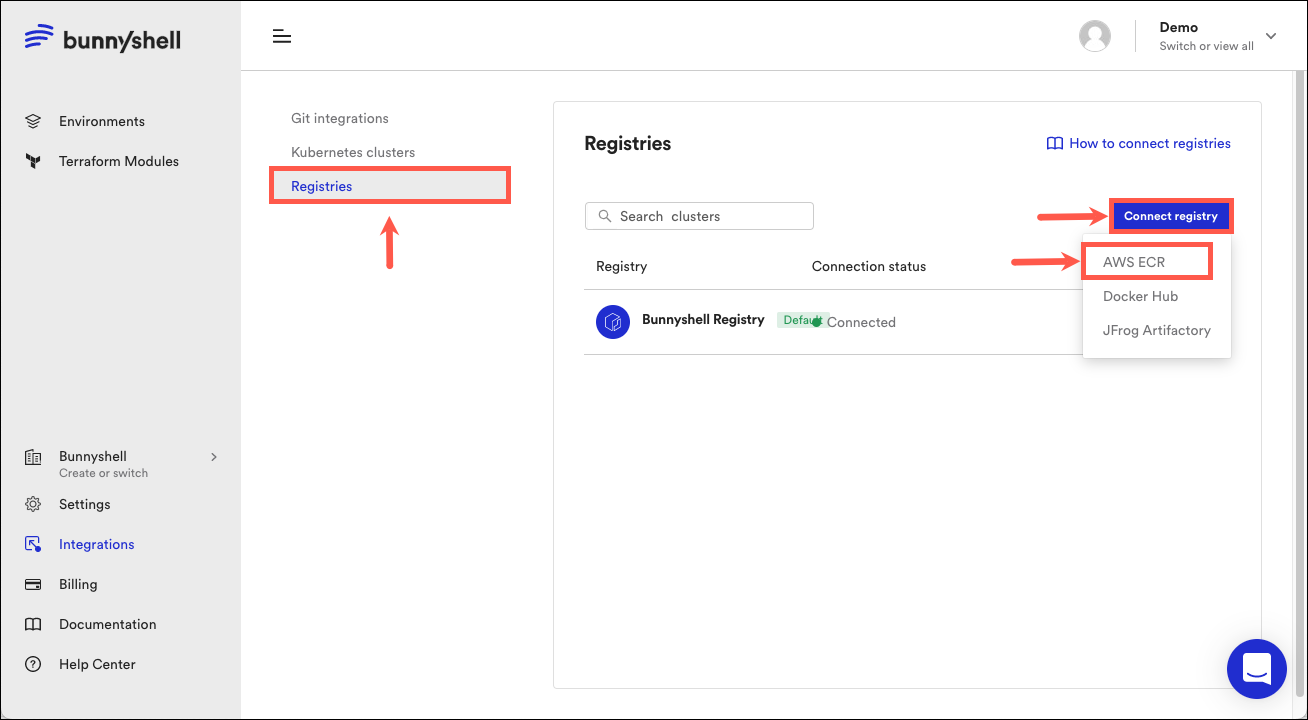Viewport: 1308px width, 720px height.
Task: Click the Bunnyshell Registry cube icon
Action: tap(613, 322)
